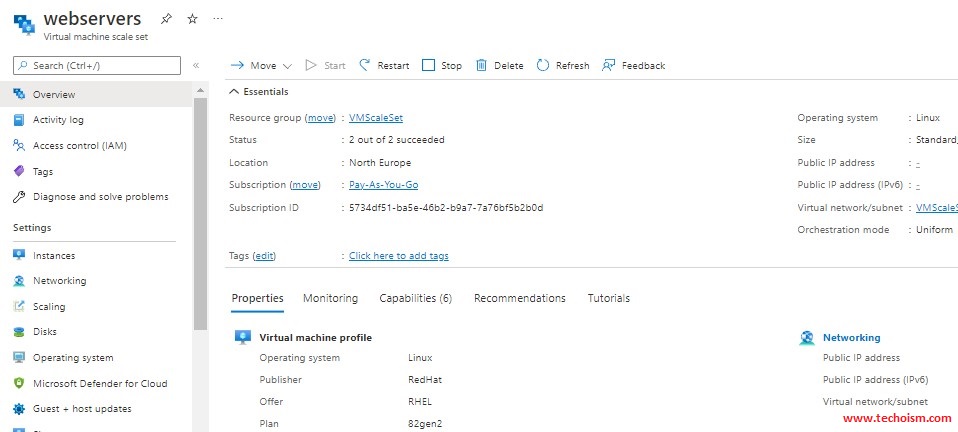Click the Start button in toolbar

[x=326, y=65]
